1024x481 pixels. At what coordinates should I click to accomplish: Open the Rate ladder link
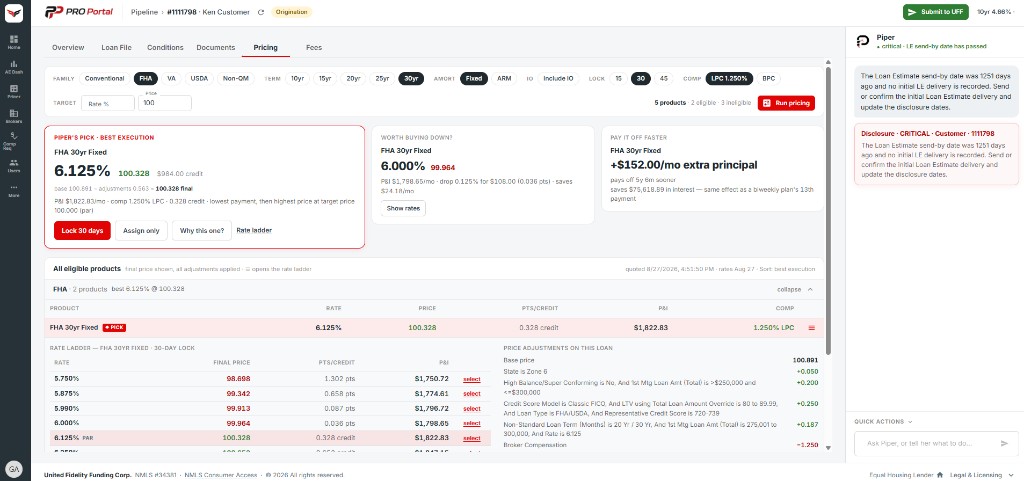[x=254, y=230]
